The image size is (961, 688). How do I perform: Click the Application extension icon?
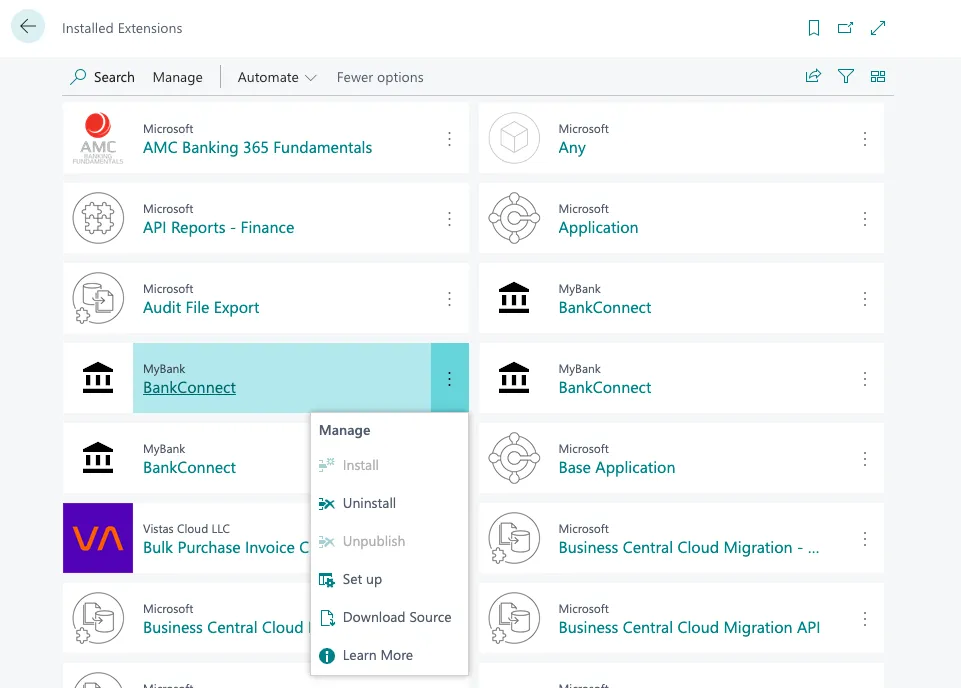click(x=514, y=218)
